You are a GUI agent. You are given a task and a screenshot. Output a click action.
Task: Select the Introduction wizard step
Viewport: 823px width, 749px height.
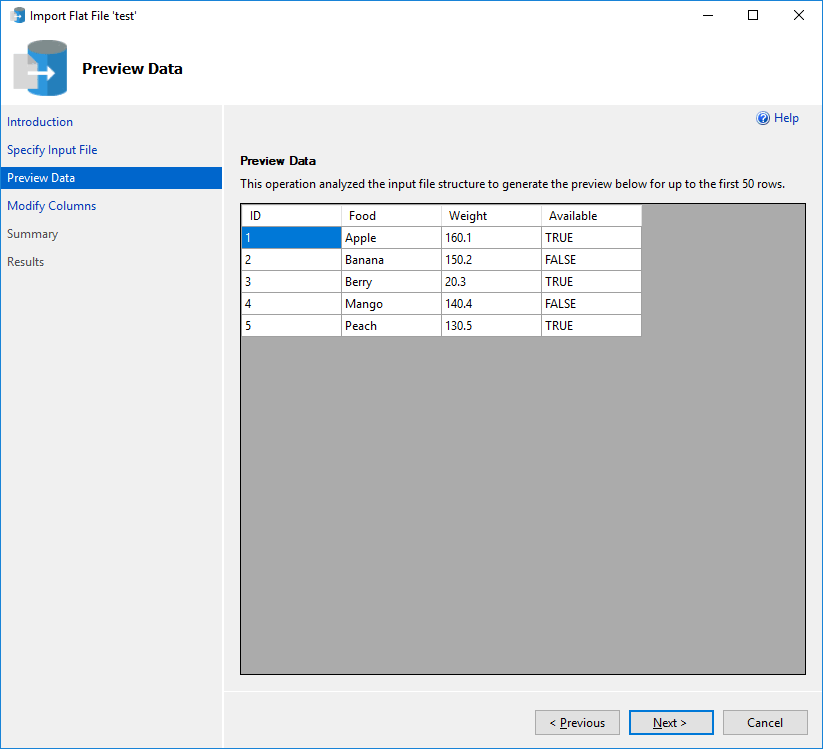[x=40, y=121]
